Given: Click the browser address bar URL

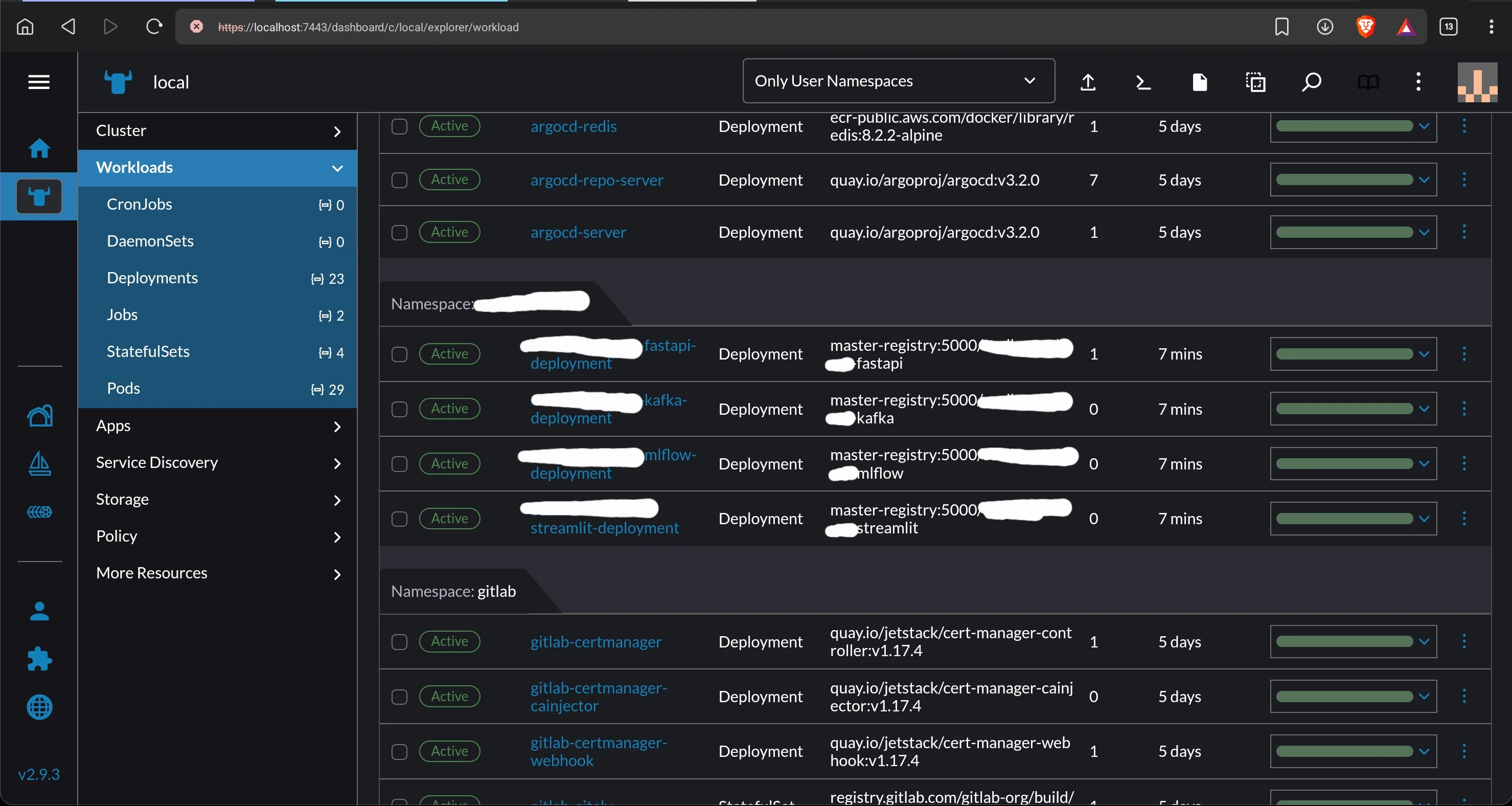Looking at the screenshot, I should pyautogui.click(x=368, y=28).
